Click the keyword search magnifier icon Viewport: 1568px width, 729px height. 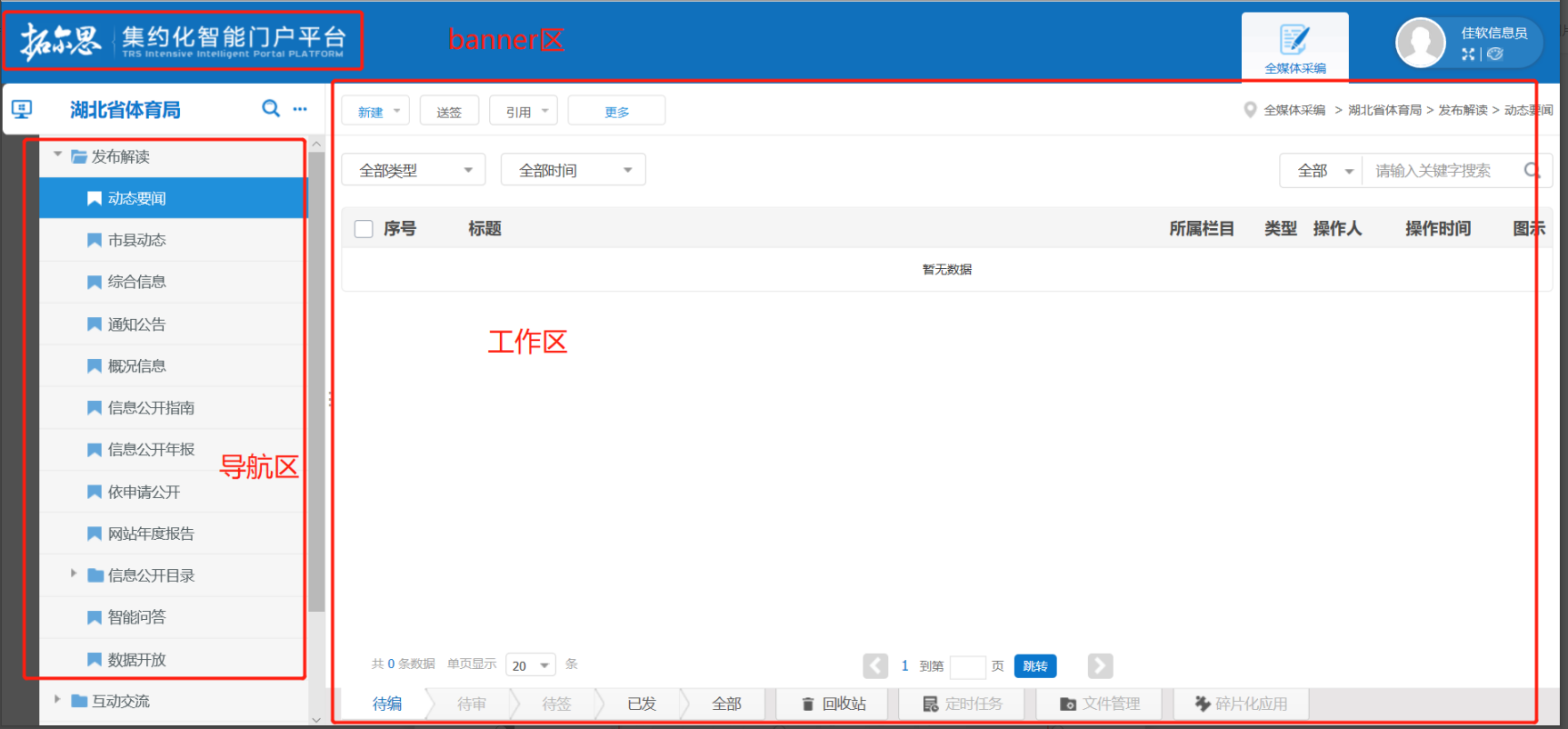(x=1532, y=170)
